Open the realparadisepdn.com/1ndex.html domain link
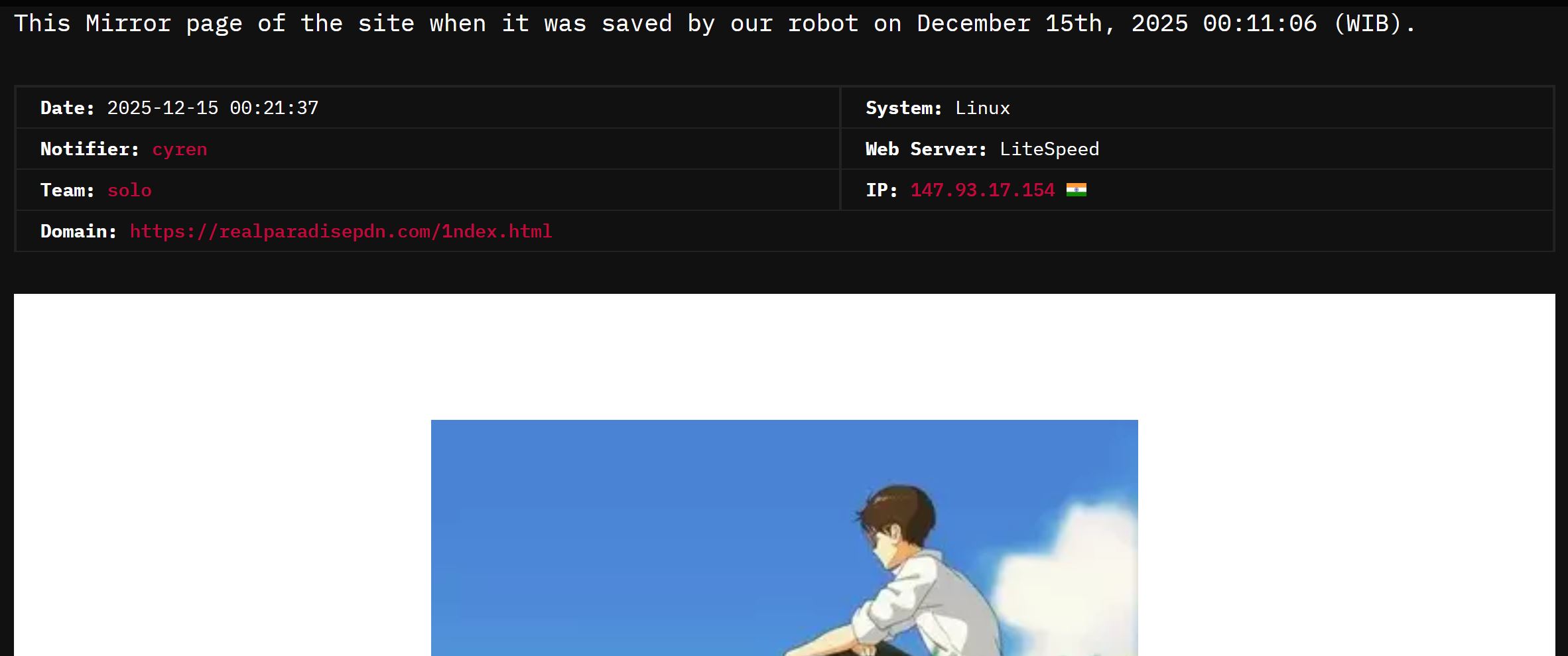This screenshot has height=656, width=1568. coord(341,231)
